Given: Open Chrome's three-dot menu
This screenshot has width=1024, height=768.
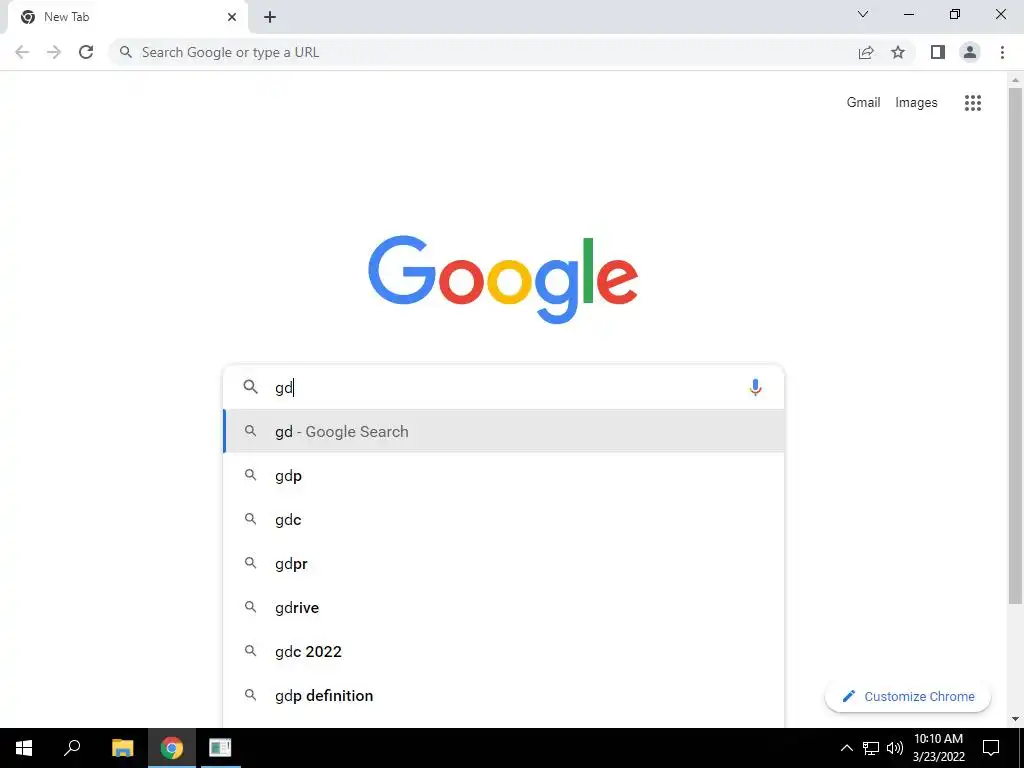Looking at the screenshot, I should [x=1002, y=52].
